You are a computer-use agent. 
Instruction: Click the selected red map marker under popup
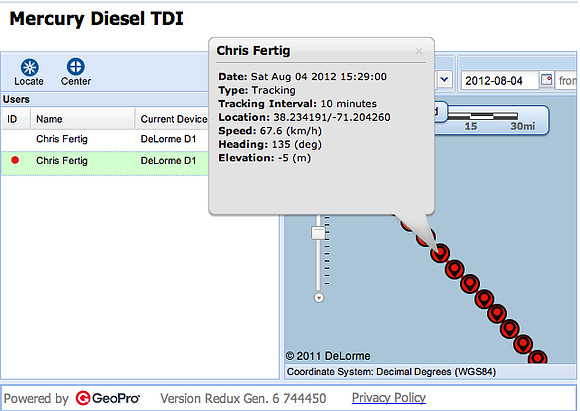pyautogui.click(x=440, y=253)
